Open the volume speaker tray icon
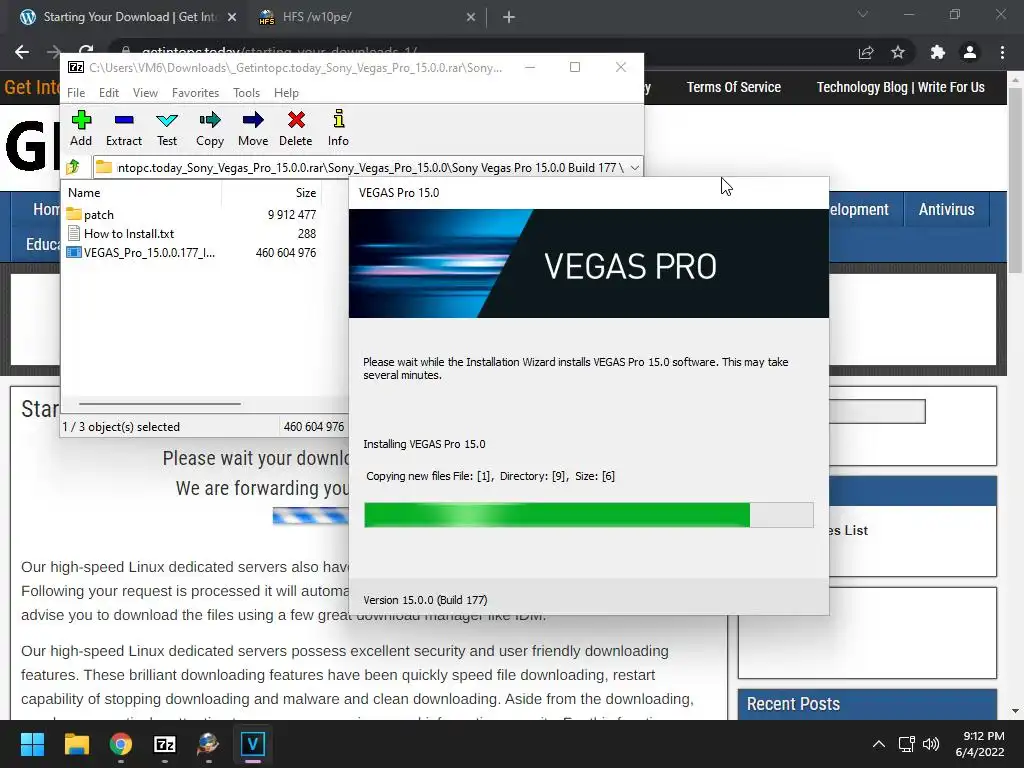The image size is (1024, 768). (931, 744)
